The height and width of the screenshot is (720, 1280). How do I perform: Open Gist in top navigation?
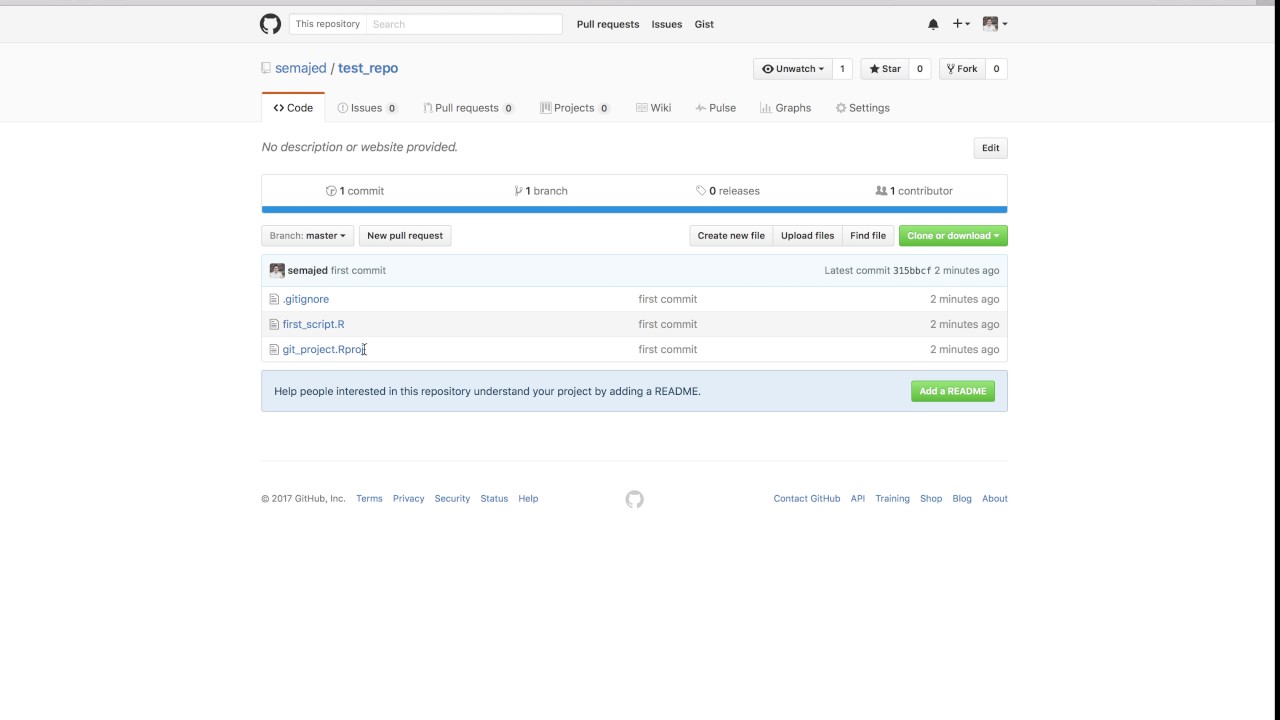point(704,24)
